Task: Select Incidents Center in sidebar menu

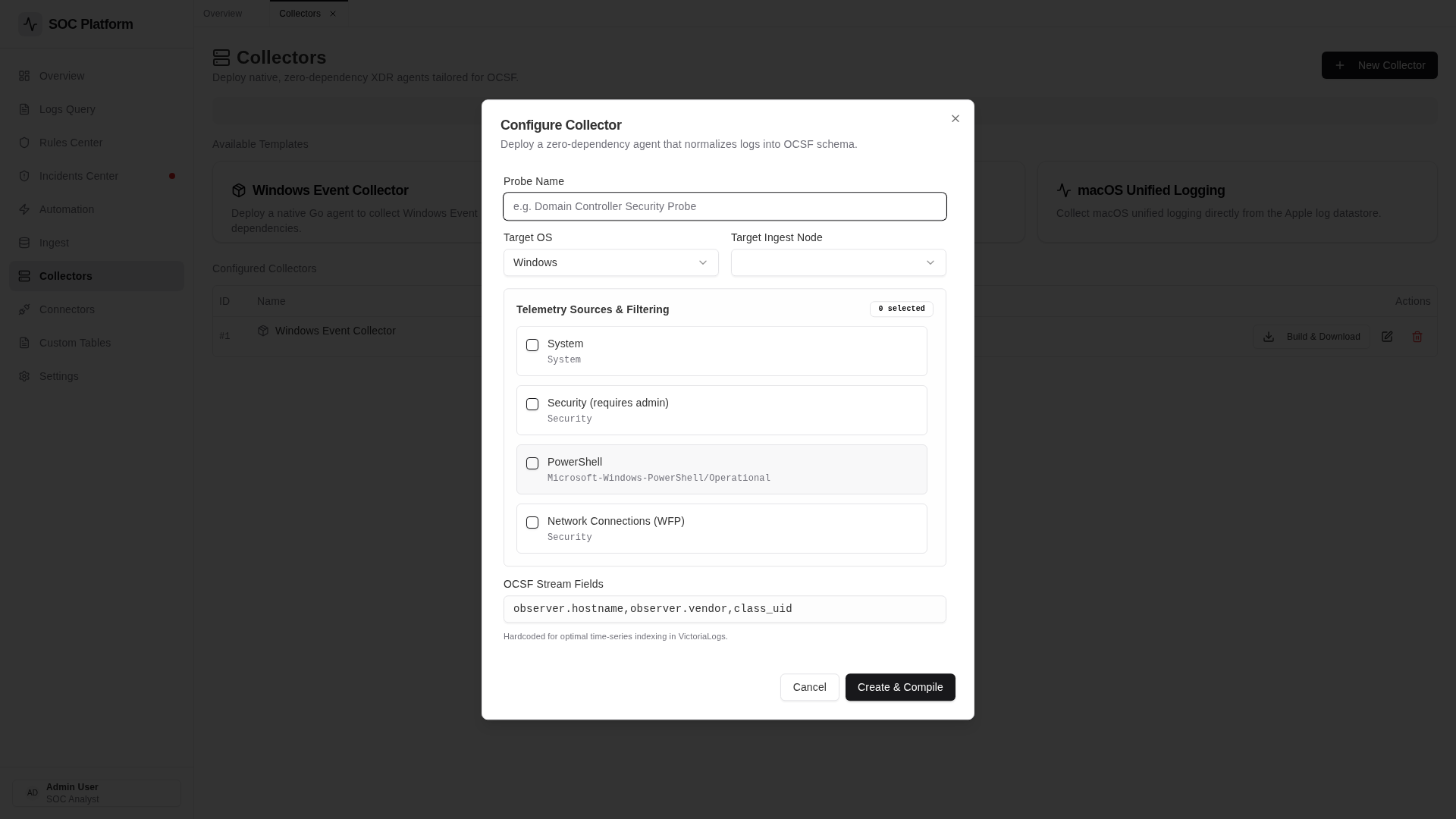Action: tap(79, 176)
